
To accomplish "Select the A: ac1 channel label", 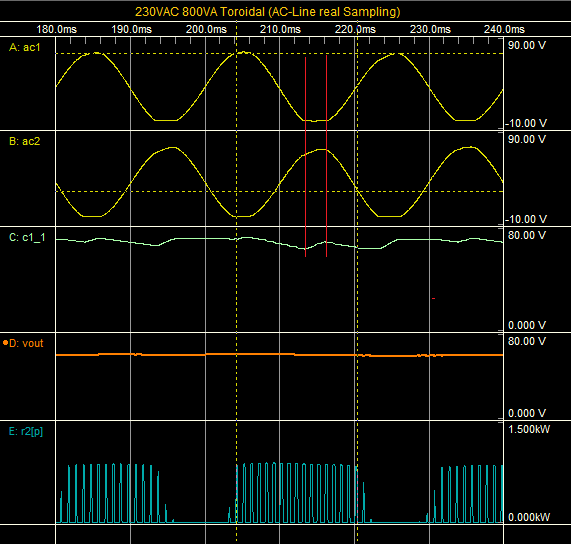I will point(25,48).
